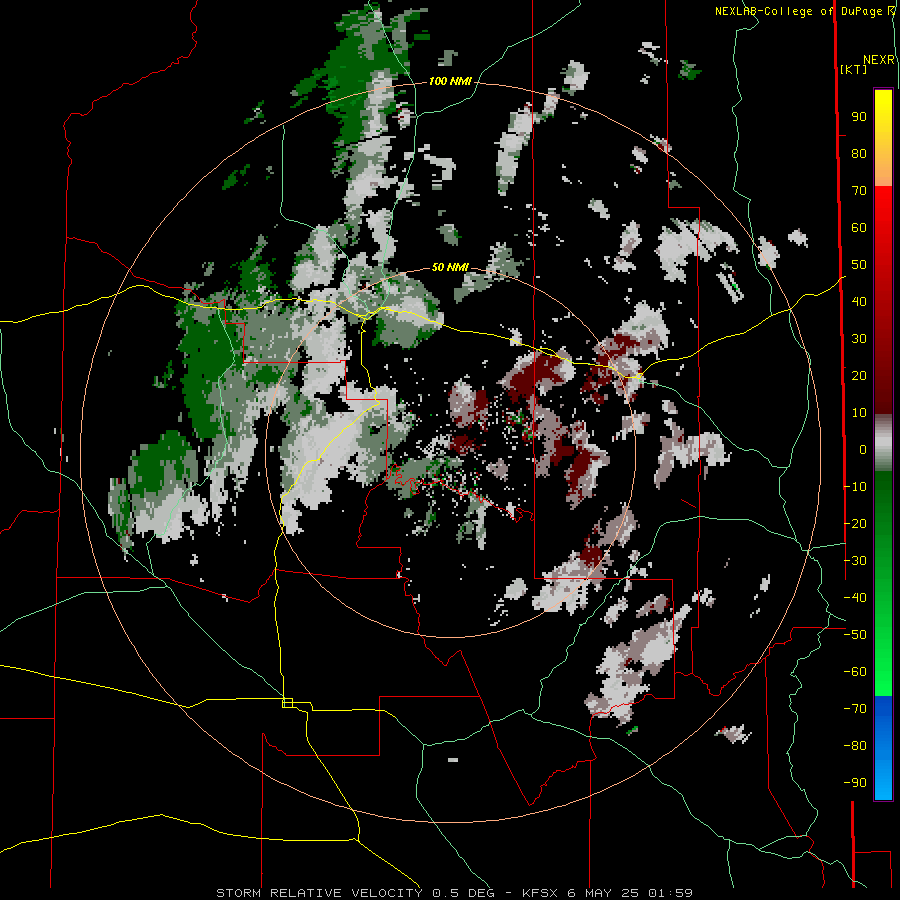The width and height of the screenshot is (900, 900).
Task: Click the 50 value on the velocity scale
Action: pyautogui.click(x=859, y=265)
